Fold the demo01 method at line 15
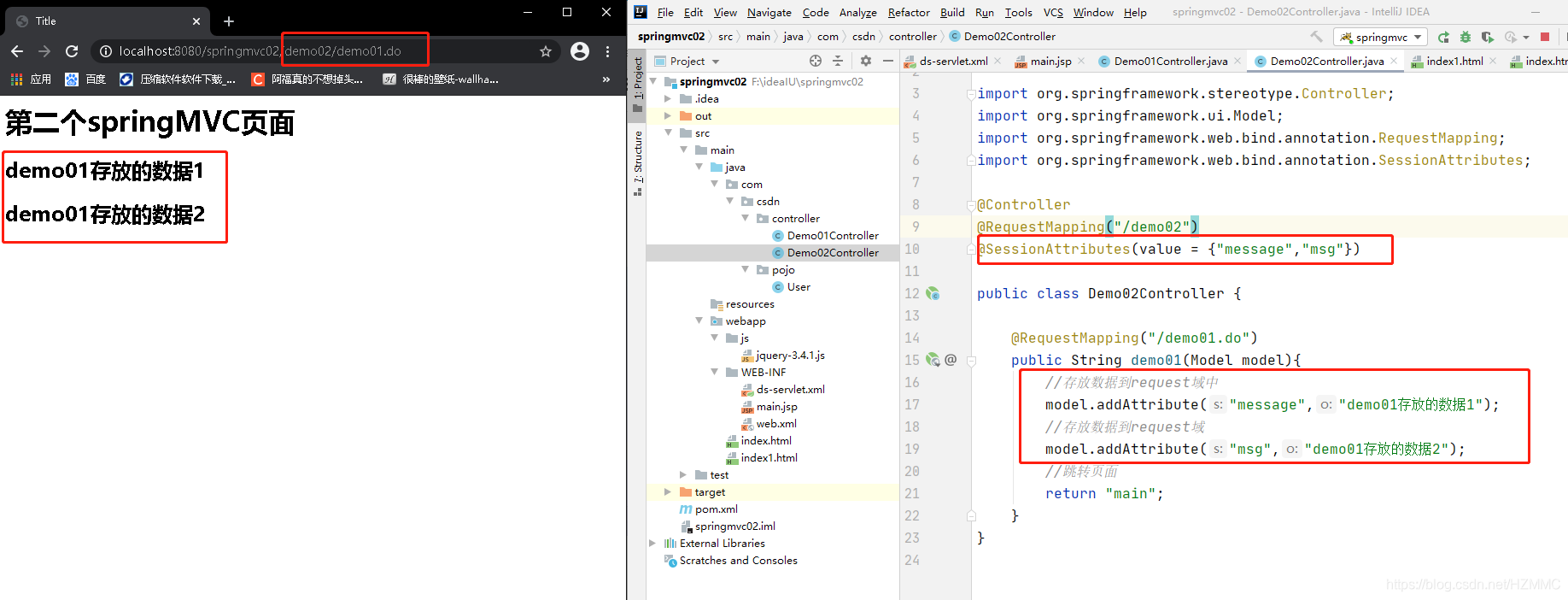This screenshot has height=600, width=1568. [971, 360]
